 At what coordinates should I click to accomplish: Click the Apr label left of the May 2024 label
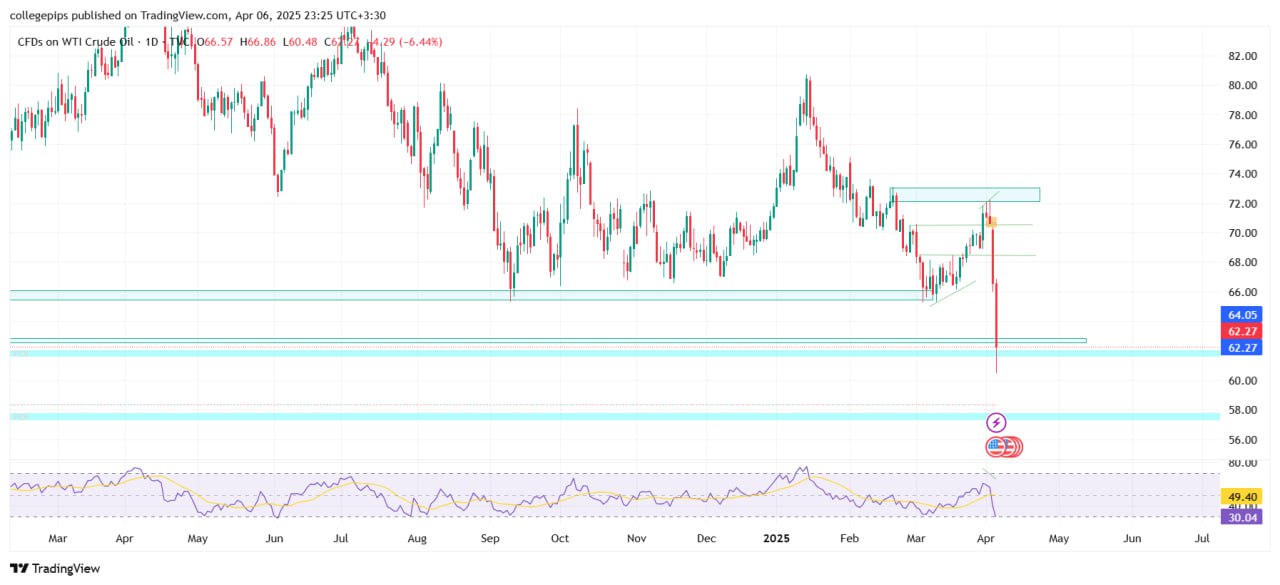124,538
